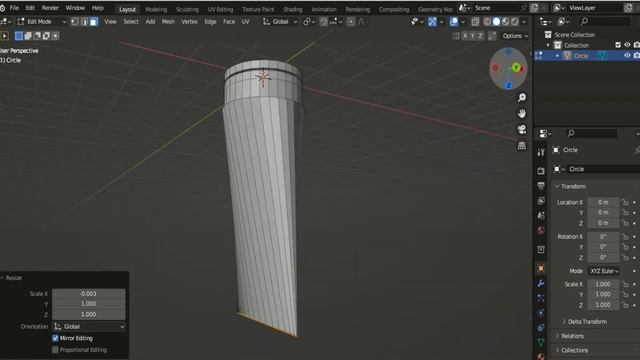Expand the Collections panel

(571, 350)
